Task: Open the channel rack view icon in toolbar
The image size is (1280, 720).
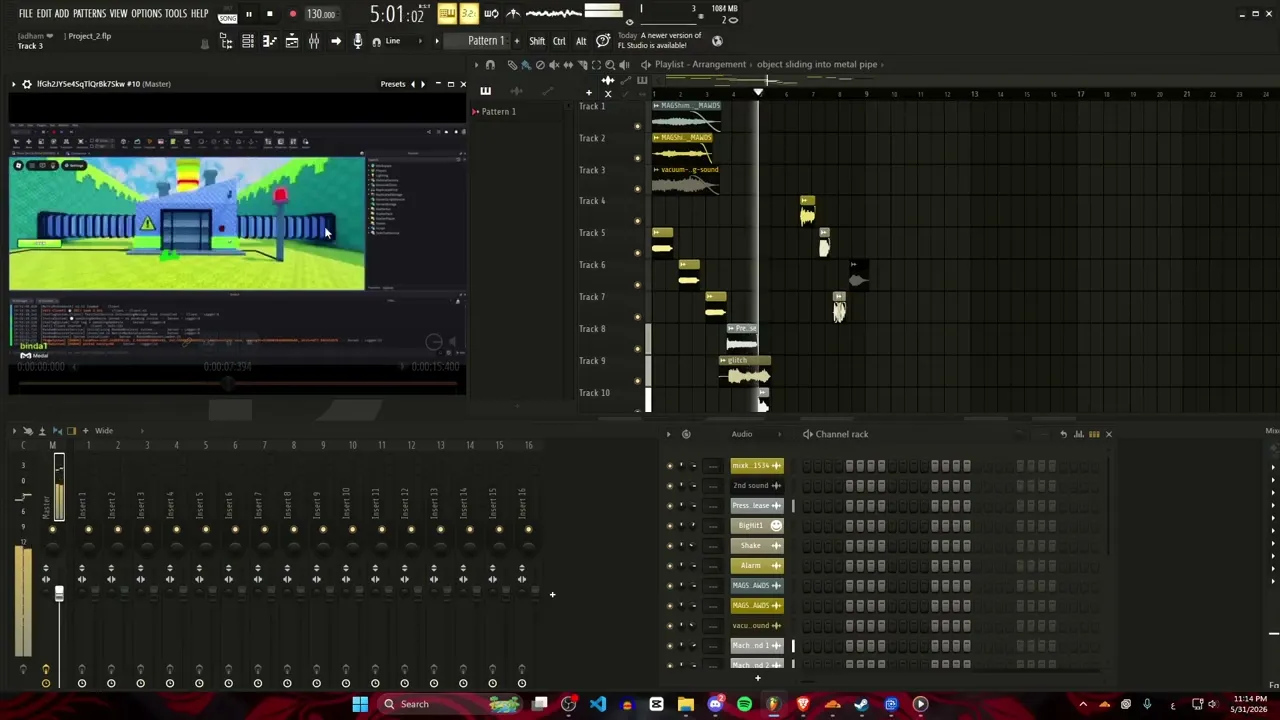Action: pos(248,41)
